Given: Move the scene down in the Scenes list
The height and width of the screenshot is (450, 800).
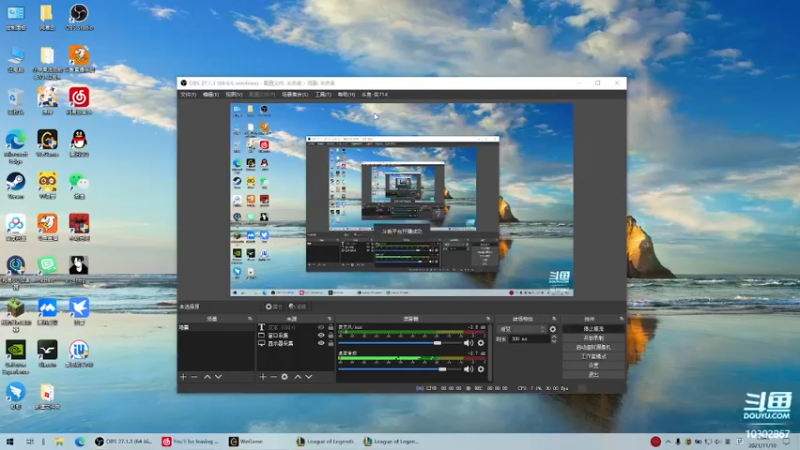Looking at the screenshot, I should tap(218, 377).
